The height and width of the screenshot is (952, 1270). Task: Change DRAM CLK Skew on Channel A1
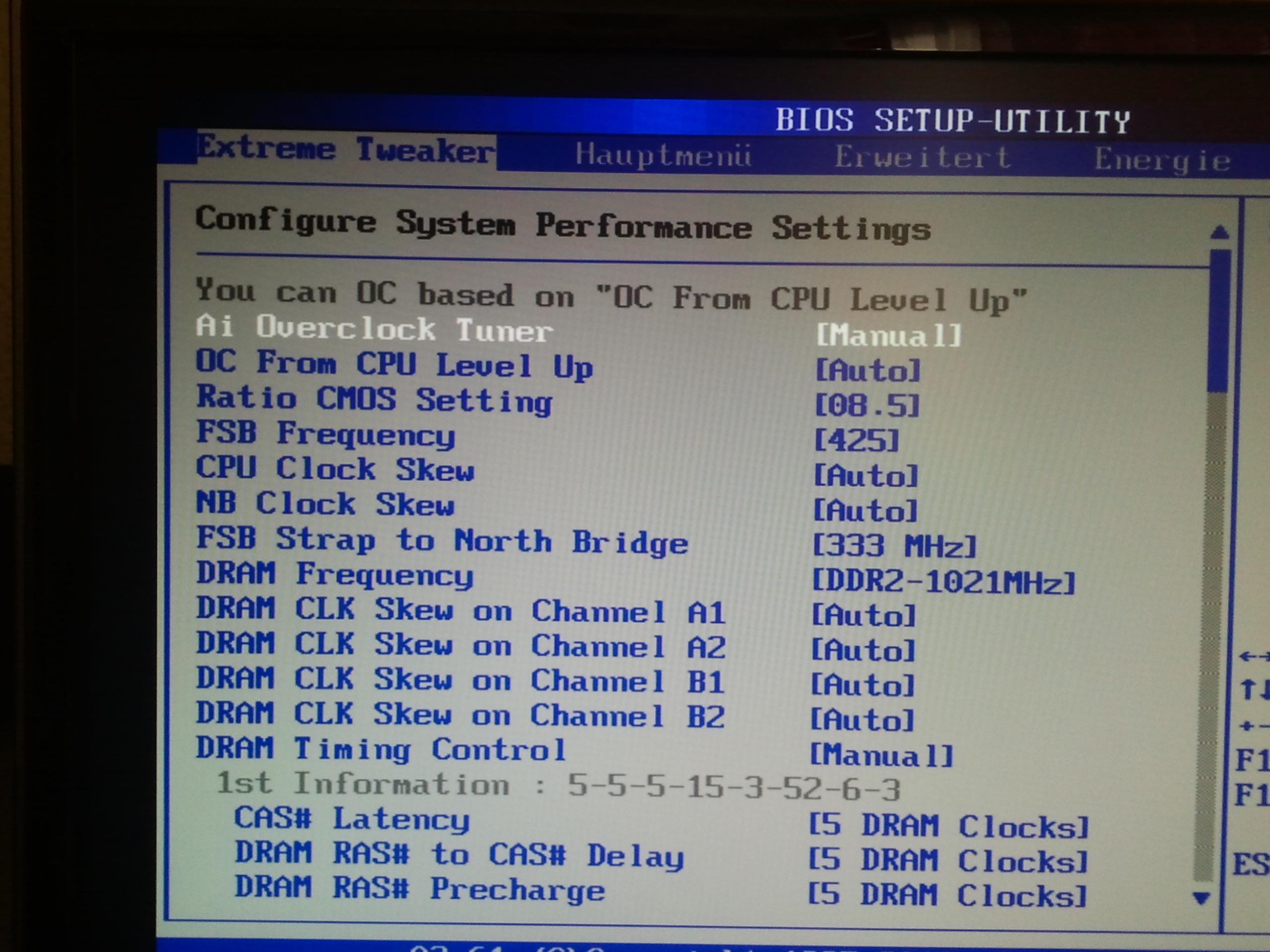(x=863, y=616)
